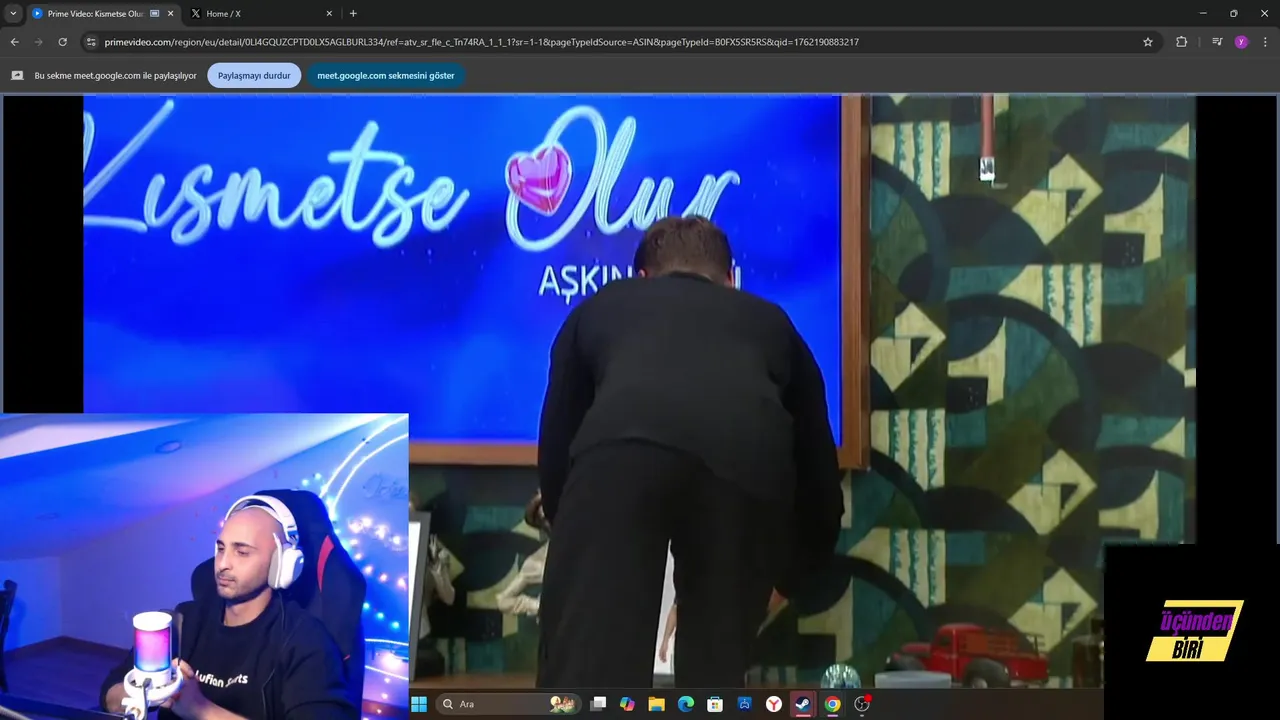
Task: Bookmark this page with the star icon
Action: pos(1148,42)
